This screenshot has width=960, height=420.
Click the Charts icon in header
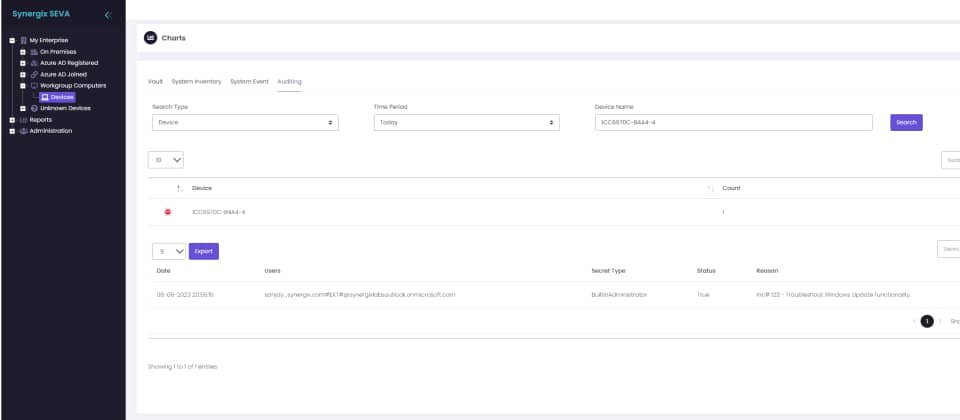tap(151, 38)
